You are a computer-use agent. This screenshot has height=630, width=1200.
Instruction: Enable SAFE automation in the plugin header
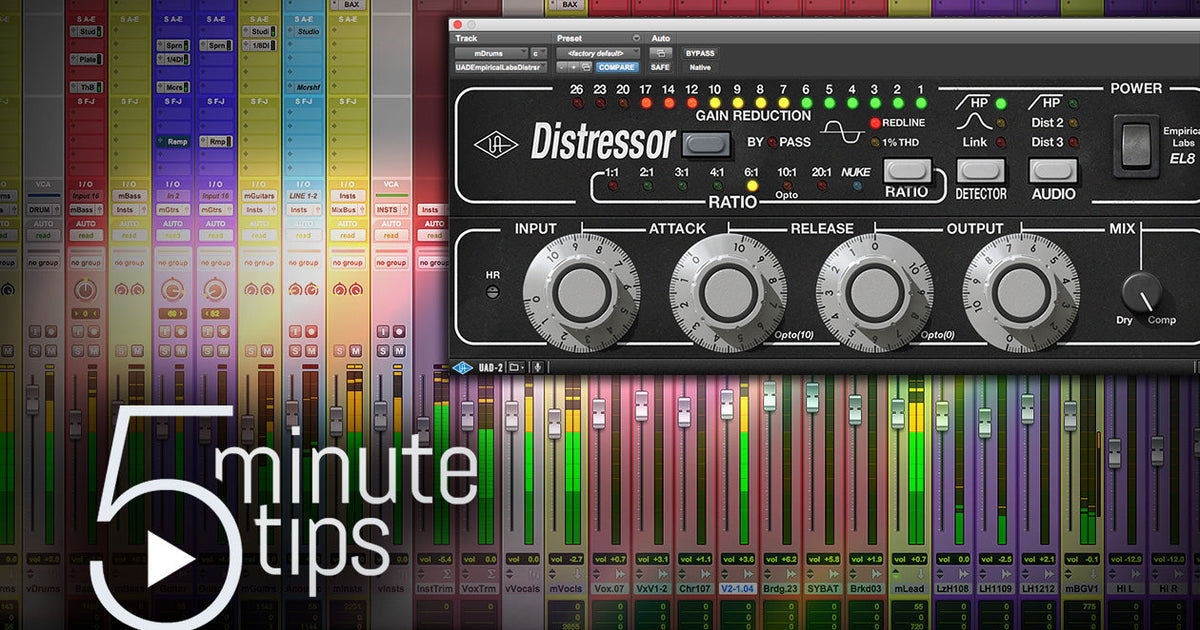coord(659,67)
